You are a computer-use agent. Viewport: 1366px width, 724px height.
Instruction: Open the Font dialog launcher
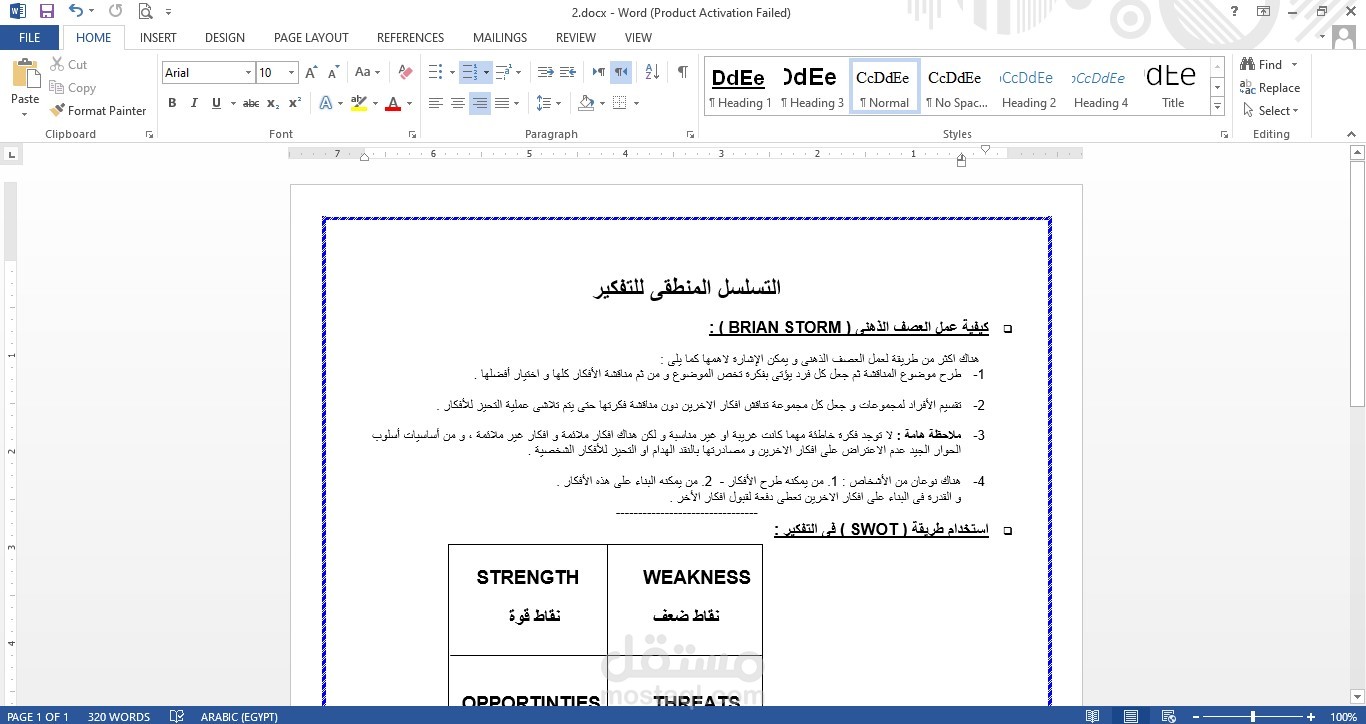(412, 134)
